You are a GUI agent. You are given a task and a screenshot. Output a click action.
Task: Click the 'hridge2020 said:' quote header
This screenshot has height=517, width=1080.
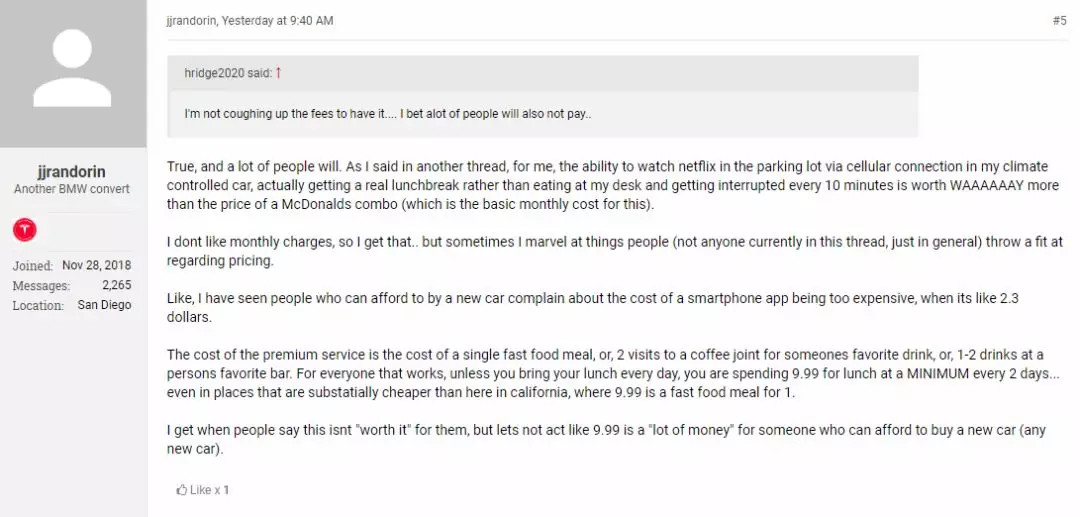coord(227,73)
